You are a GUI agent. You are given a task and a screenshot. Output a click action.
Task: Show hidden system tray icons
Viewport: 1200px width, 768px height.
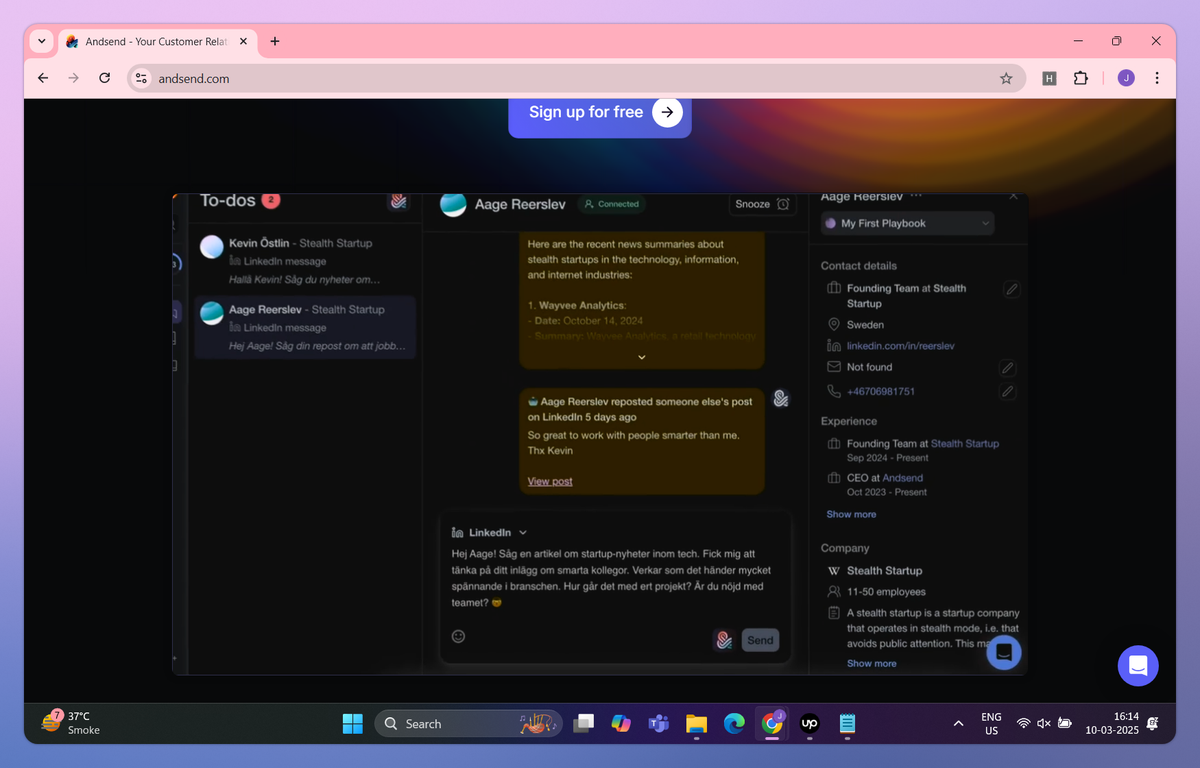[x=958, y=723]
